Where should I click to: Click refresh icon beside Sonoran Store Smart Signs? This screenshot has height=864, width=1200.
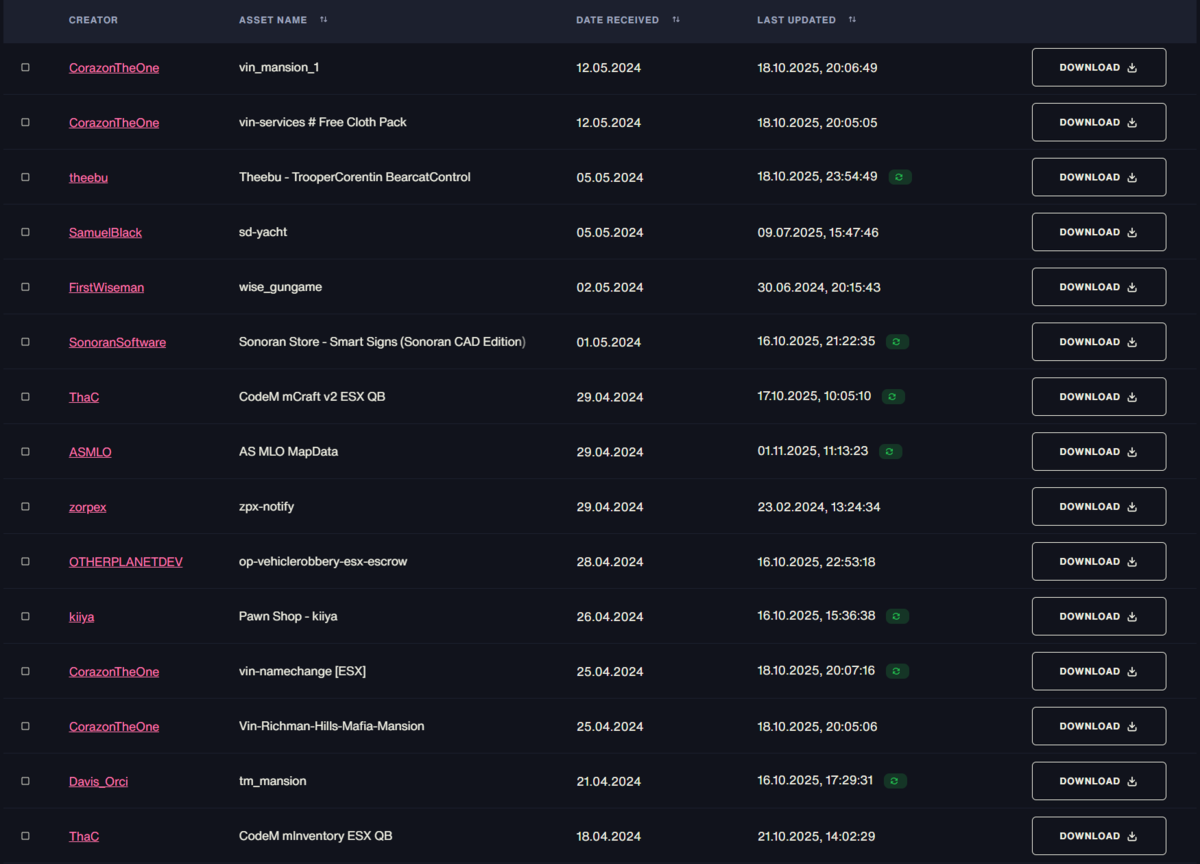coord(897,342)
